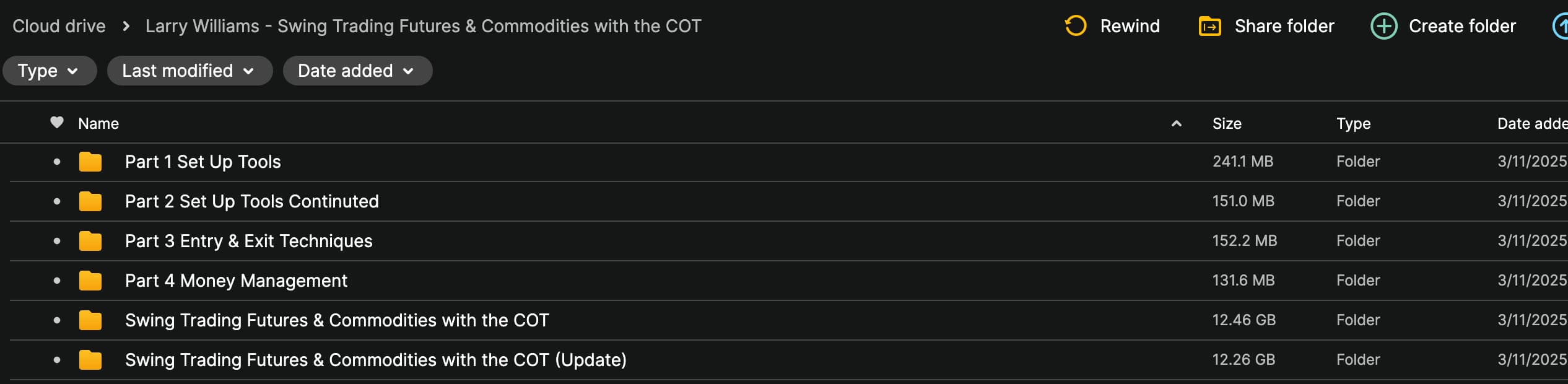
Task: Click the Rewind circular arrow icon
Action: 1075,26
